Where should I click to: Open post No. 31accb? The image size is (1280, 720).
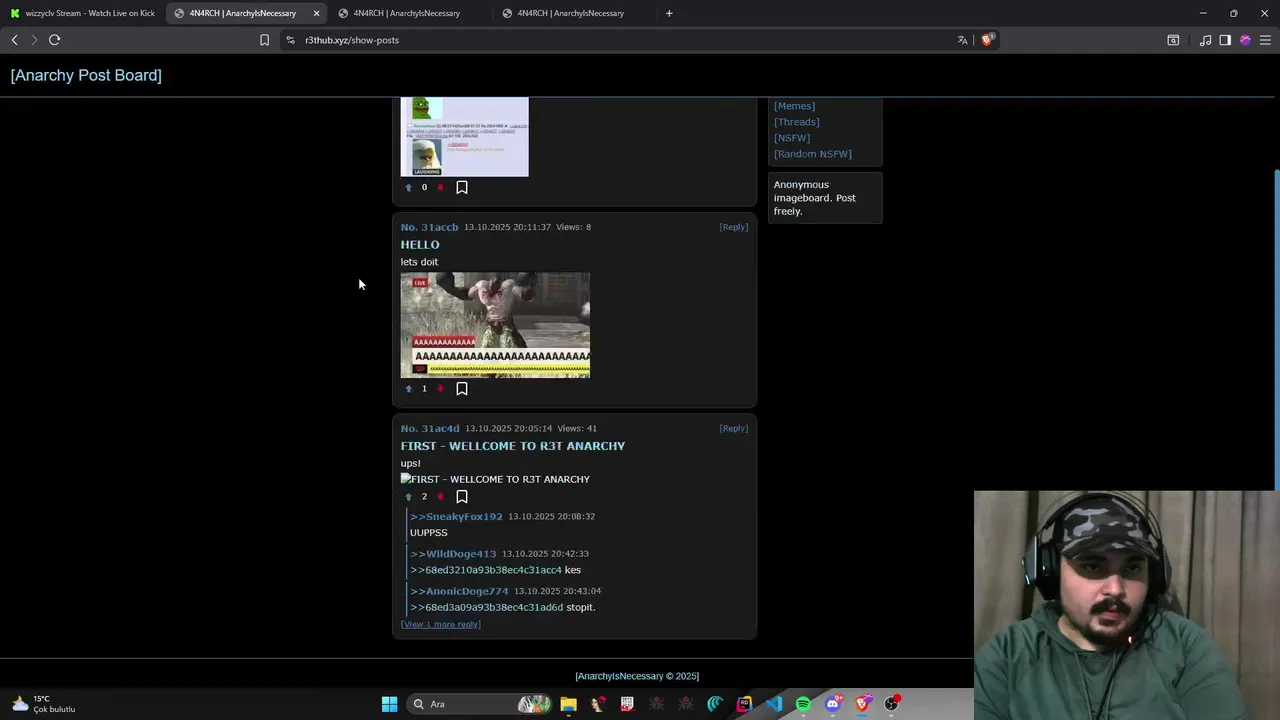point(430,227)
